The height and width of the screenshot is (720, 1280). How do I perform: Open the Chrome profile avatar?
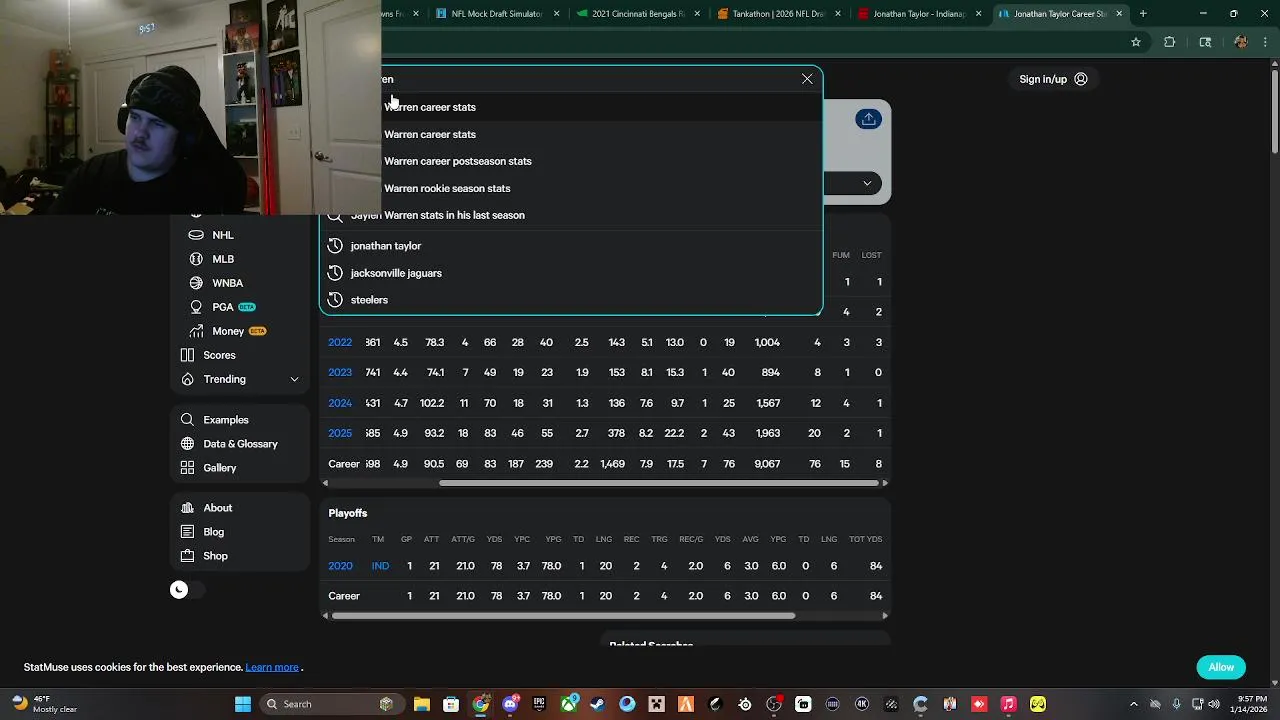1241,42
